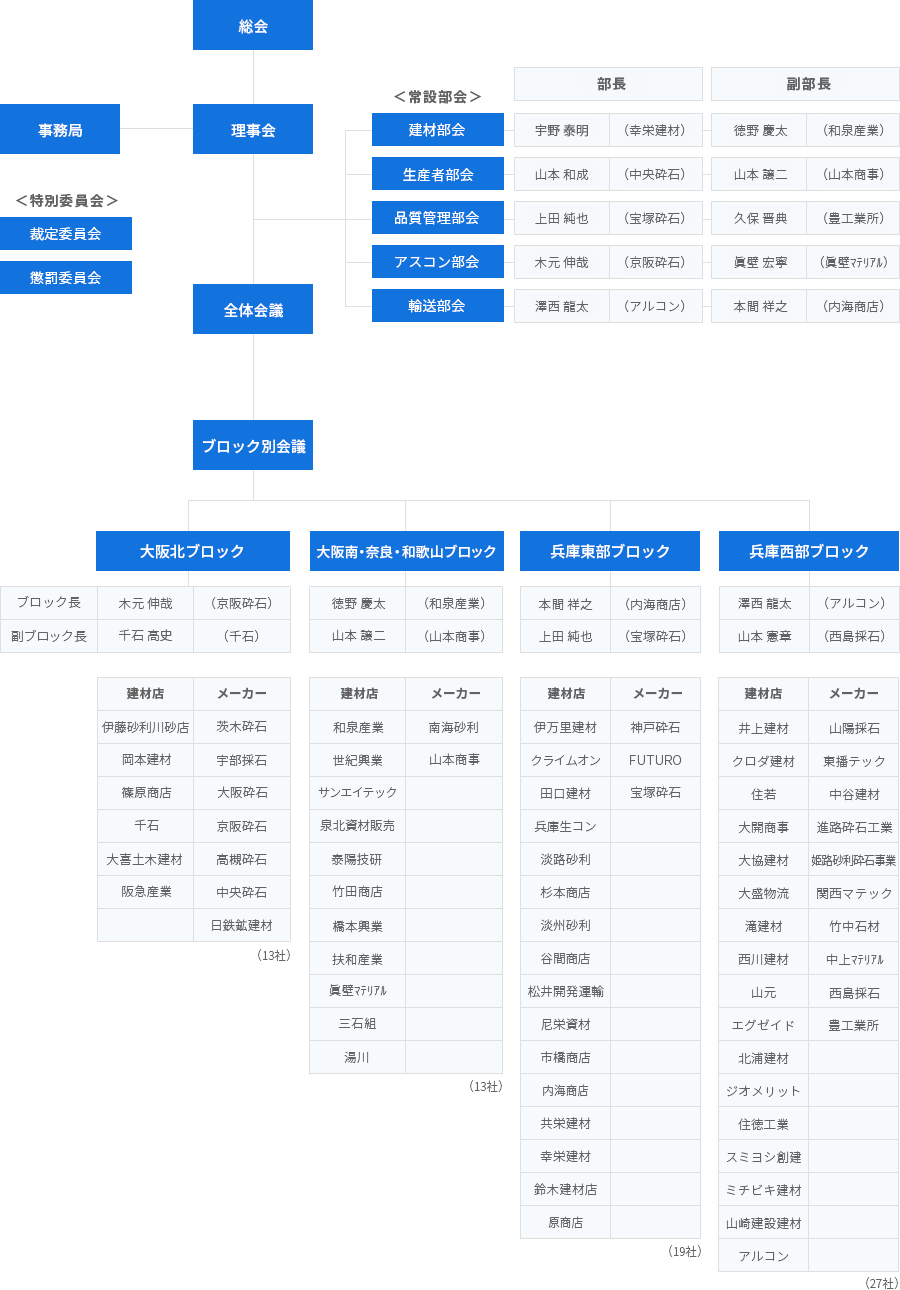
Task: Select the 兵庫東部ブロック header
Action: tap(610, 551)
